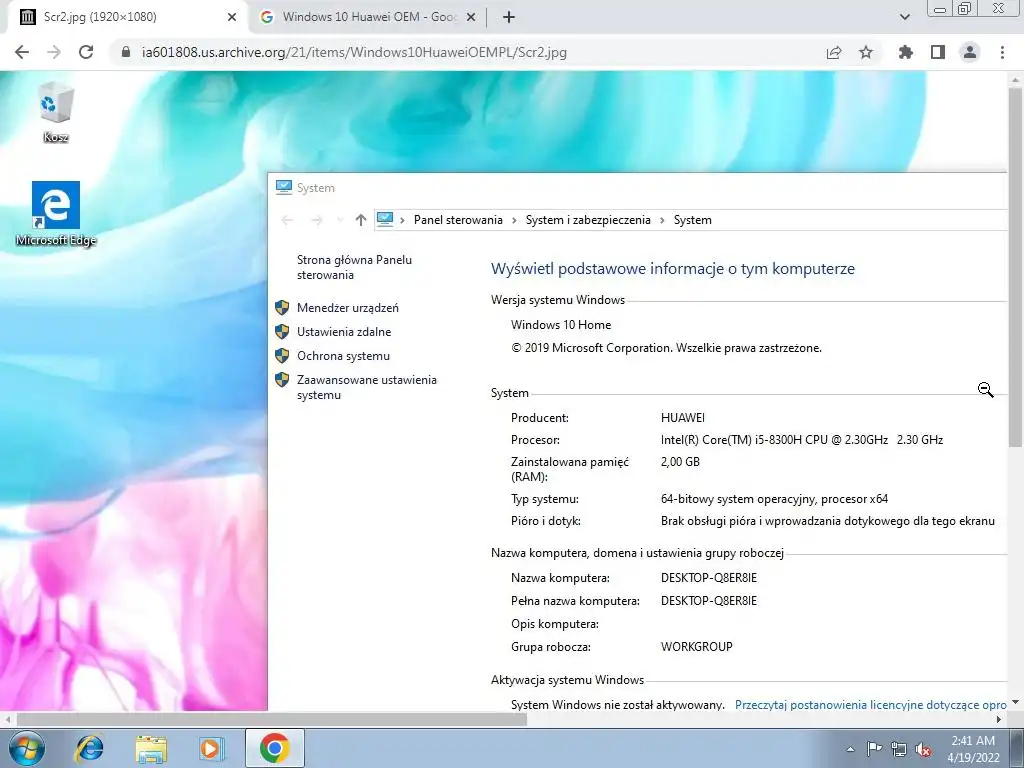Open the Windows Start orb
Screen dimensions: 1024x768
click(x=27, y=748)
